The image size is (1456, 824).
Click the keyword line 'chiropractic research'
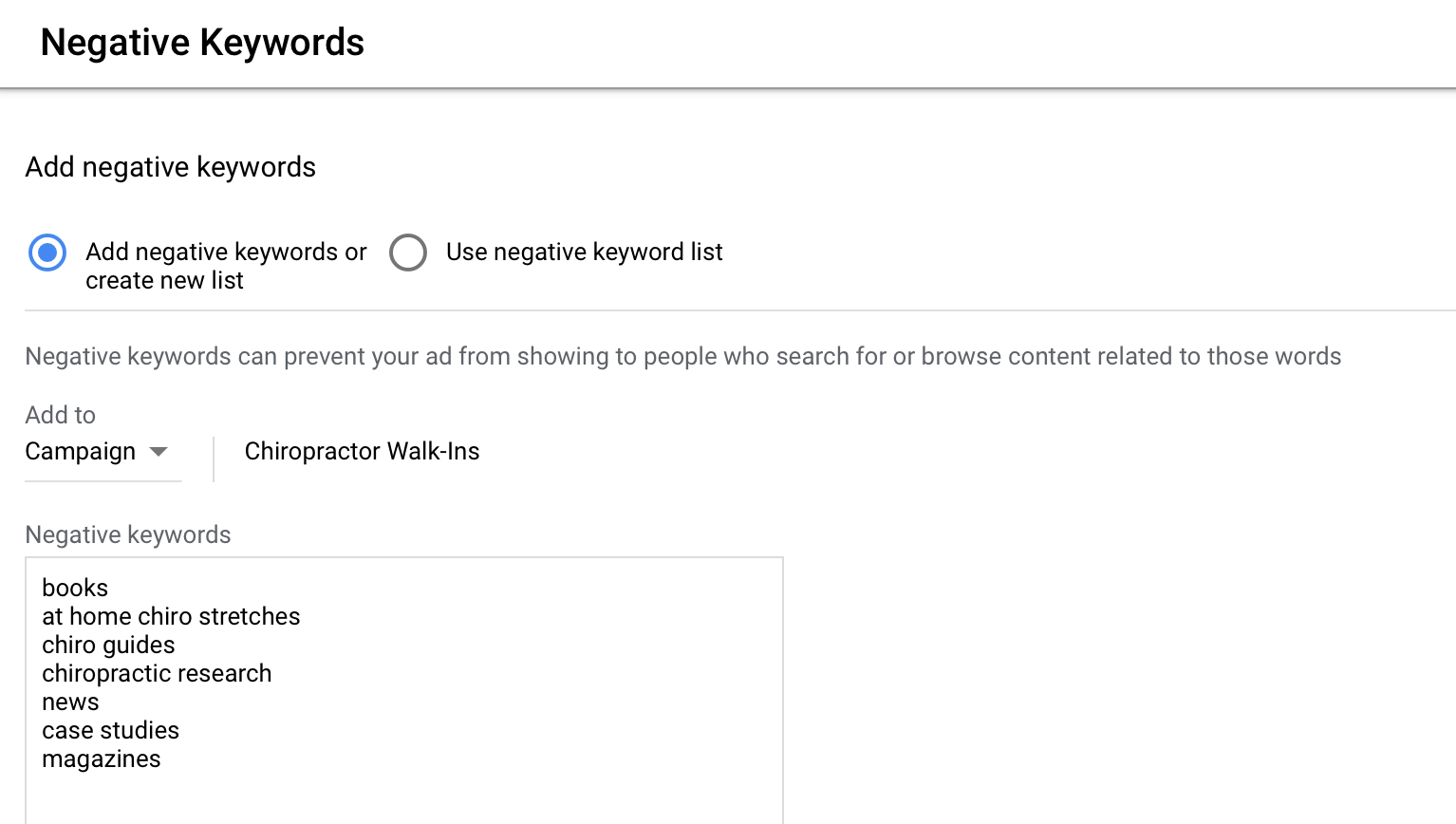point(157,673)
